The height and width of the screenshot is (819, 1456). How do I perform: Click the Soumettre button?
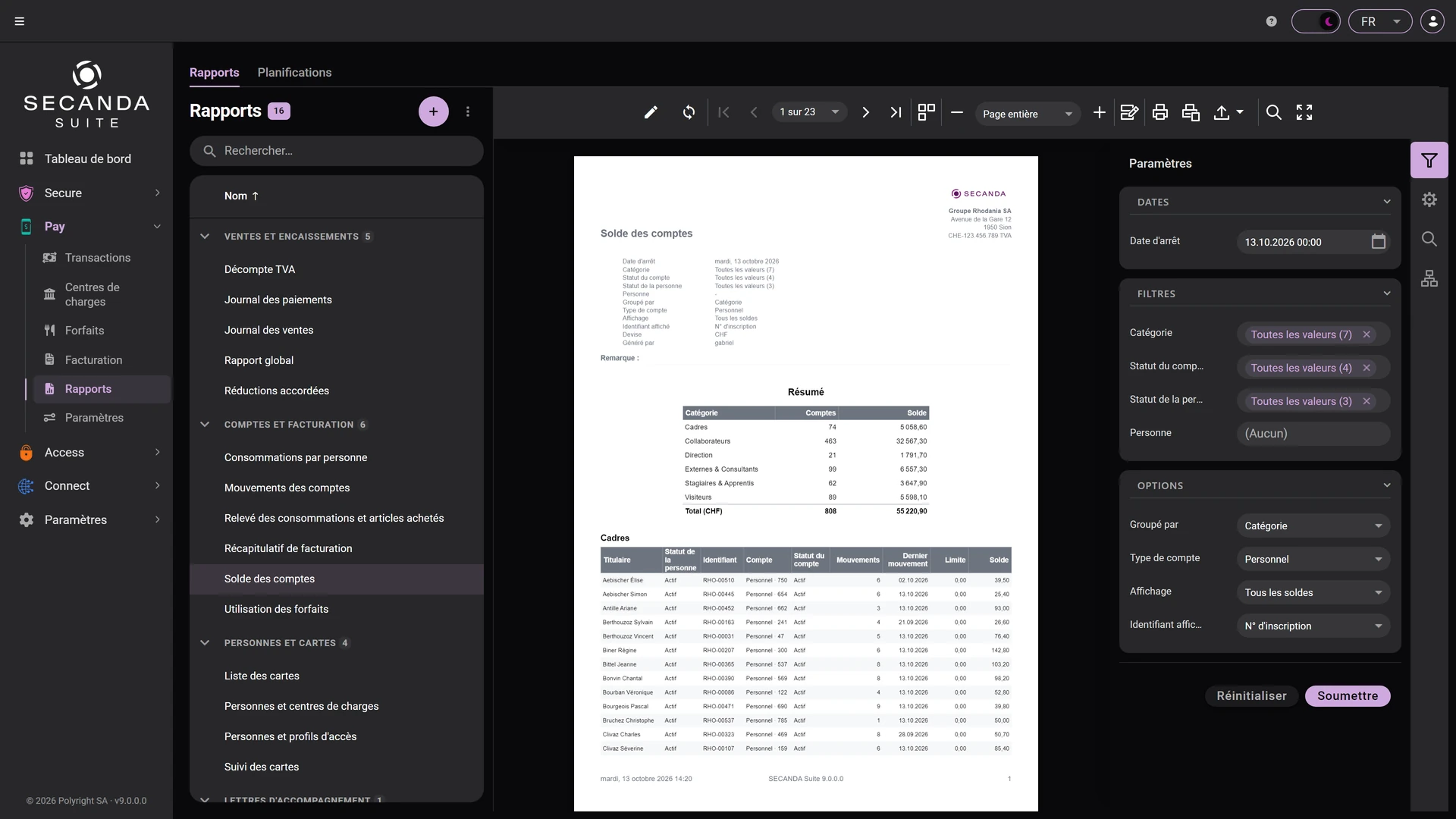point(1347,695)
